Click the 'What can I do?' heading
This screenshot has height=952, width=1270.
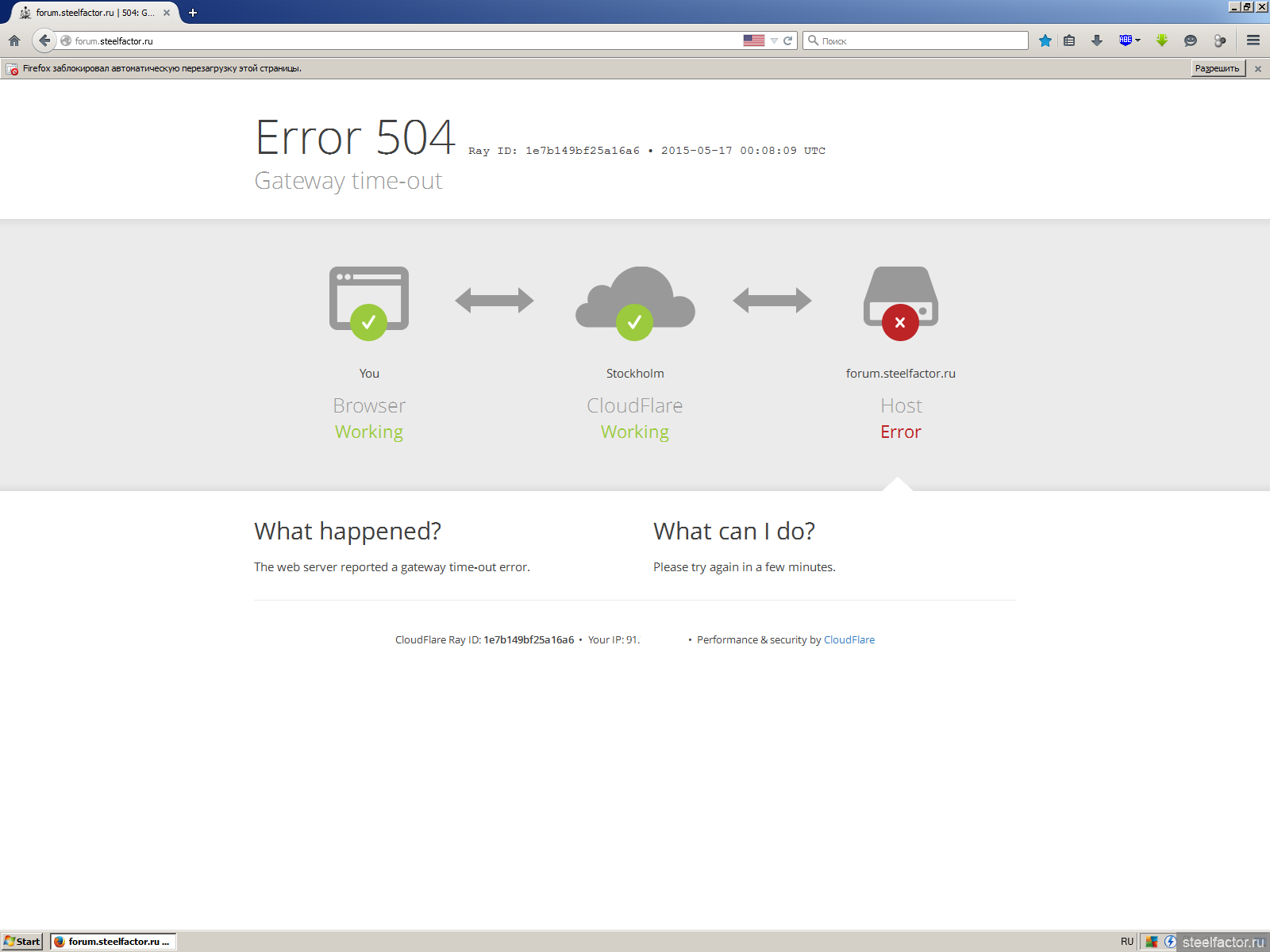click(734, 531)
